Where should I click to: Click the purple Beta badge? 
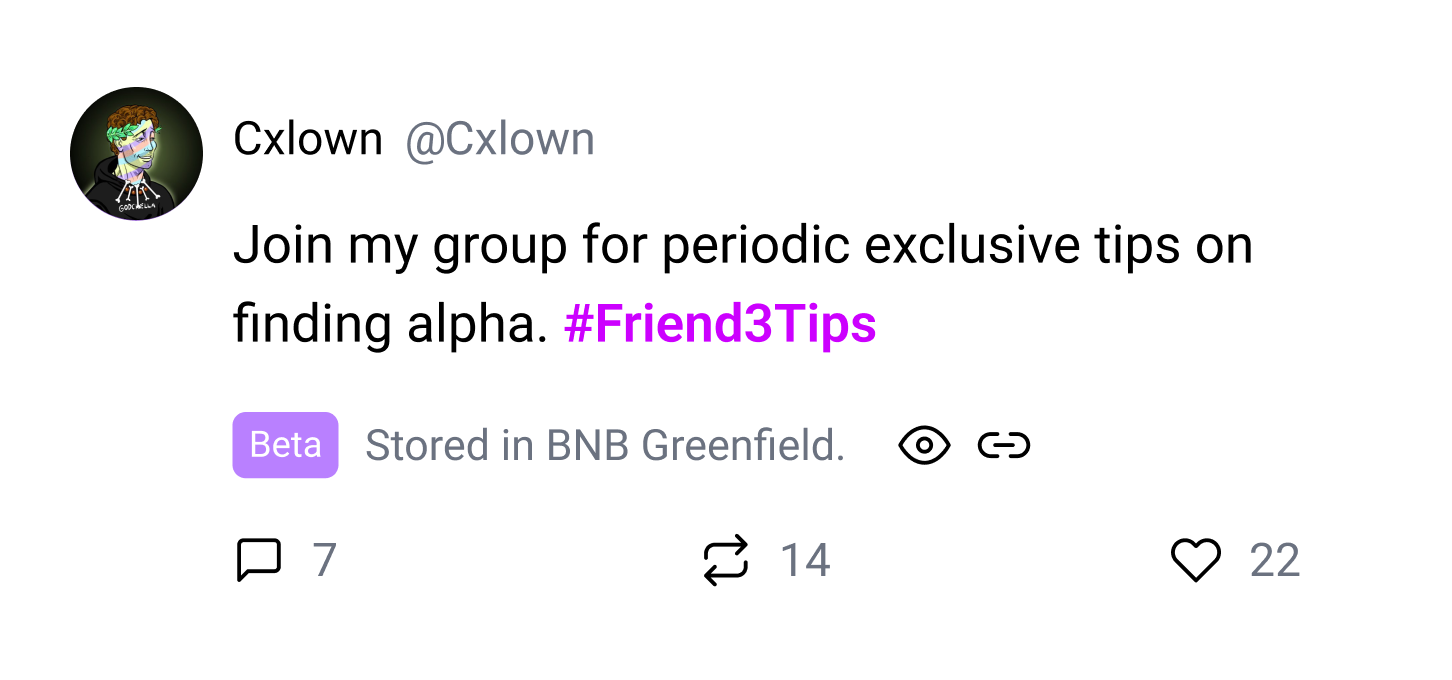(285, 445)
